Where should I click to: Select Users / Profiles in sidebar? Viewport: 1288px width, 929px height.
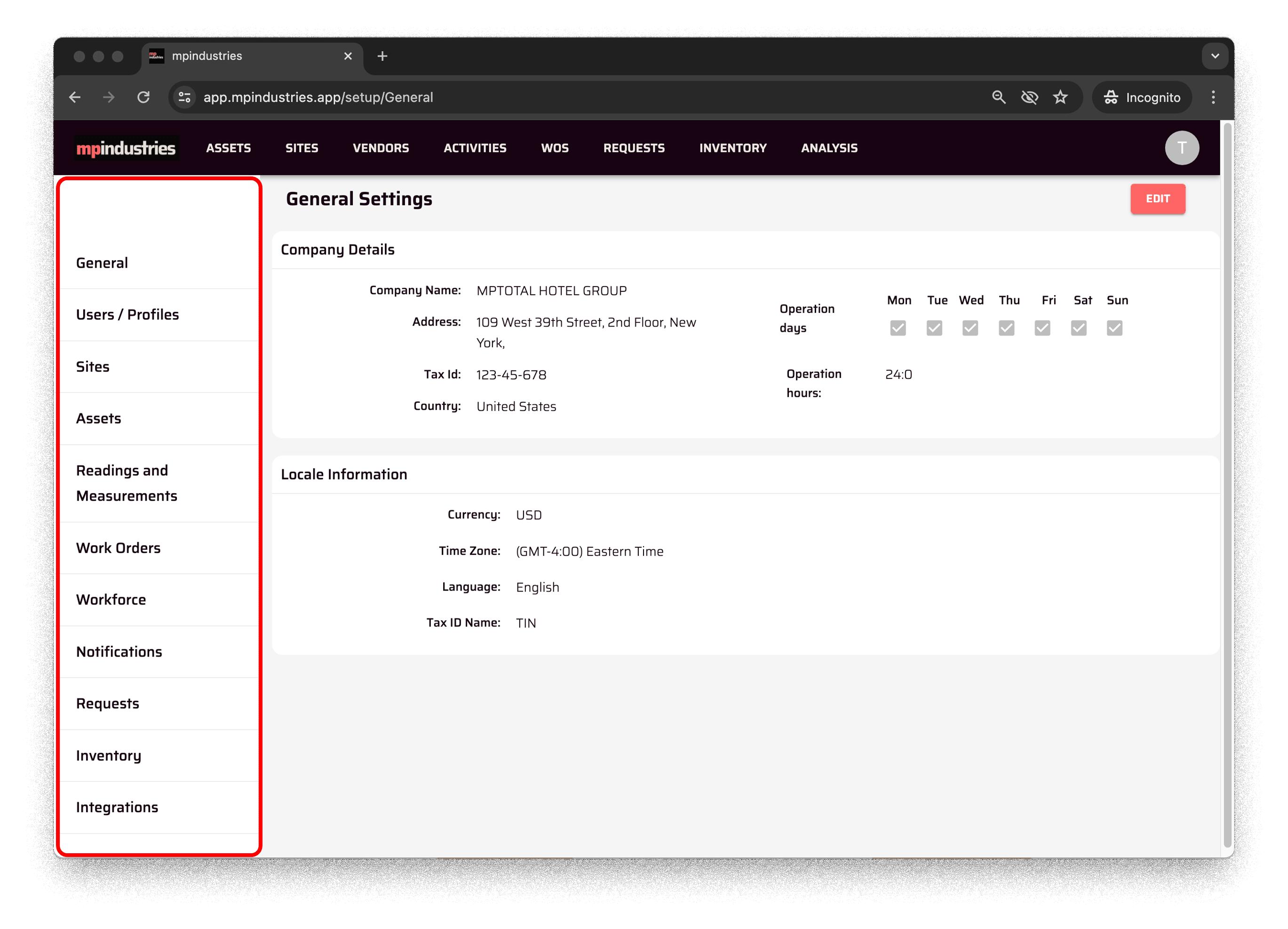pos(127,315)
